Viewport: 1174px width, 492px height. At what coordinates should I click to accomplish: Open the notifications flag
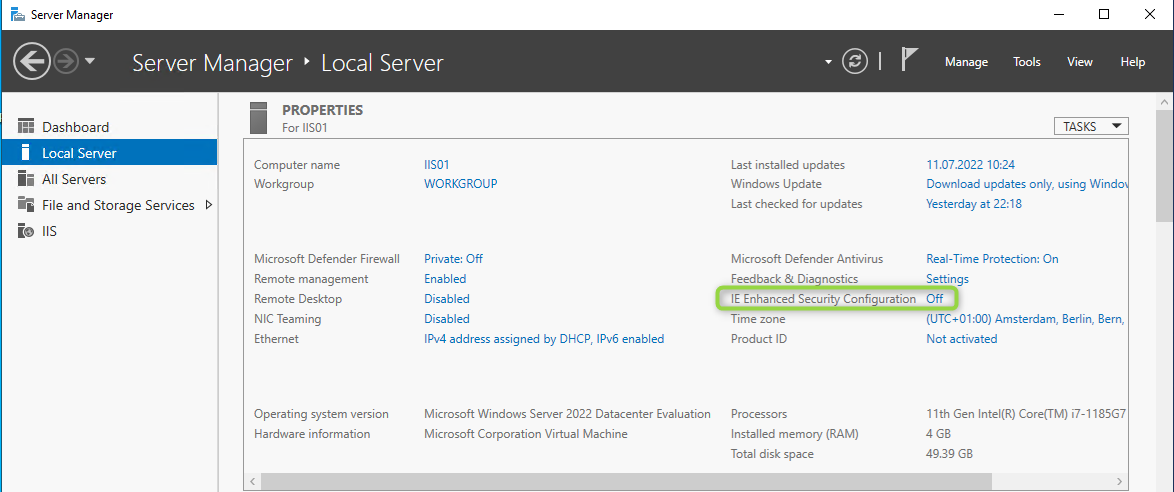909,61
